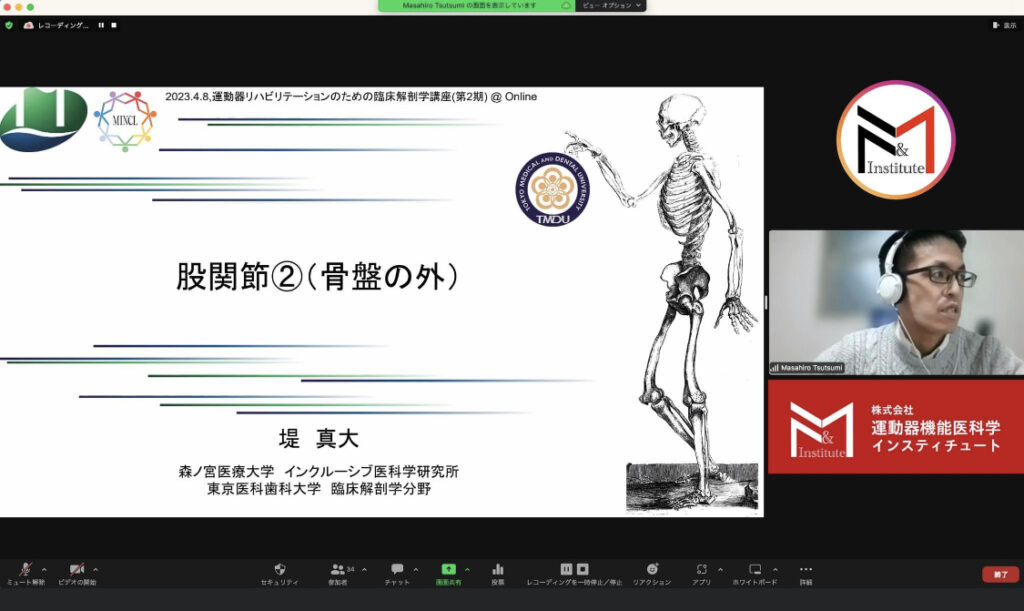Open the Apps icon
The width and height of the screenshot is (1024, 611).
(702, 569)
